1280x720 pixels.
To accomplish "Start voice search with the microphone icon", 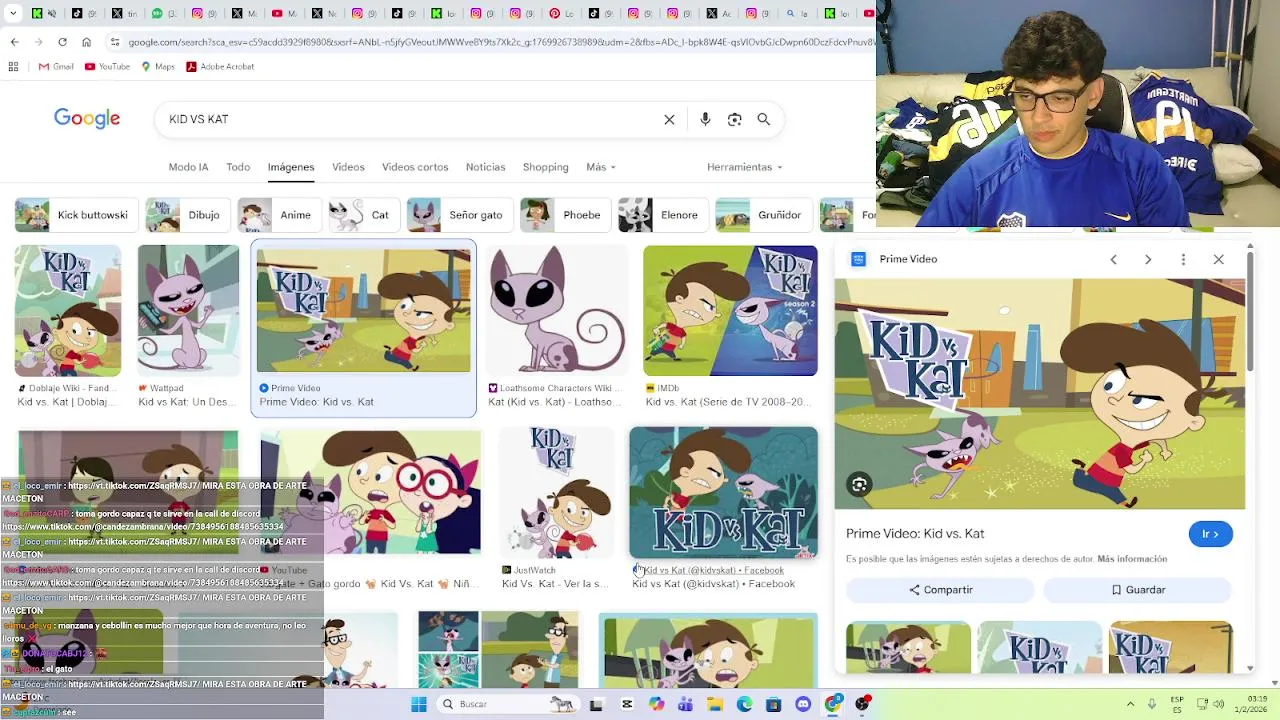I will tap(705, 119).
